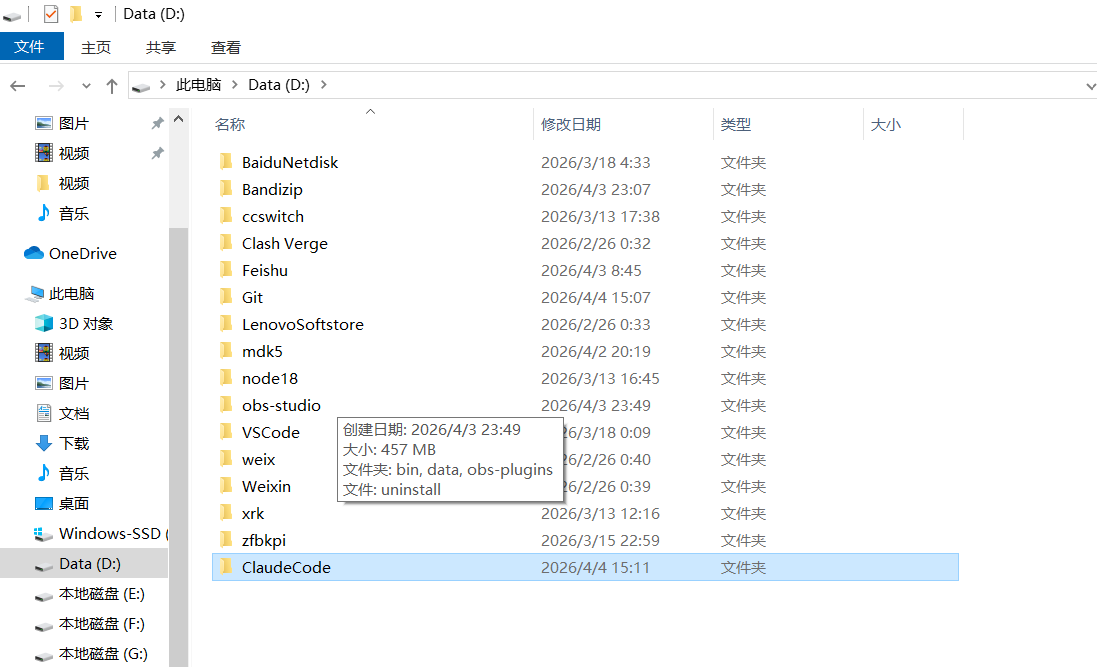Click the navigation pane scroll up arrow
Viewport: 1097px width, 667px height.
click(178, 119)
